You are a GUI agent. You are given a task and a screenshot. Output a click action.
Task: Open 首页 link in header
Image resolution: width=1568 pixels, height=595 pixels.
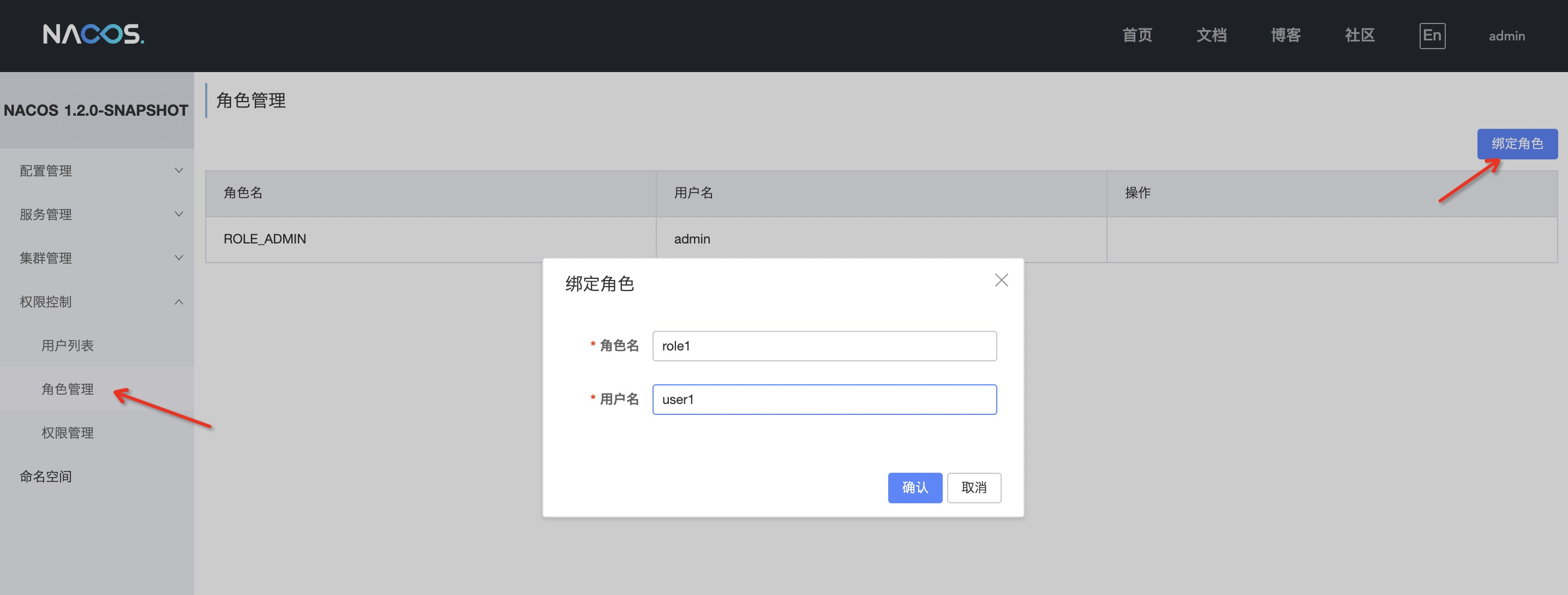point(1137,35)
